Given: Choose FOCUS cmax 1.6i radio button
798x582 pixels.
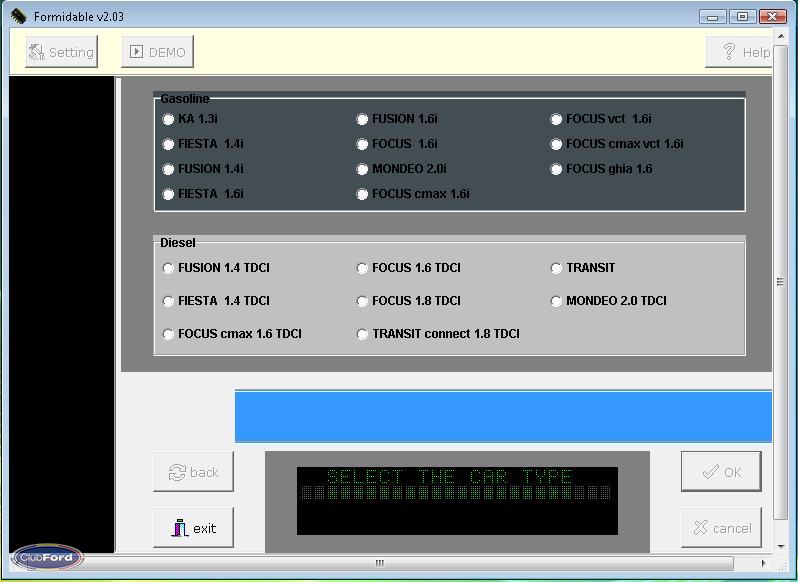Looking at the screenshot, I should pos(362,194).
